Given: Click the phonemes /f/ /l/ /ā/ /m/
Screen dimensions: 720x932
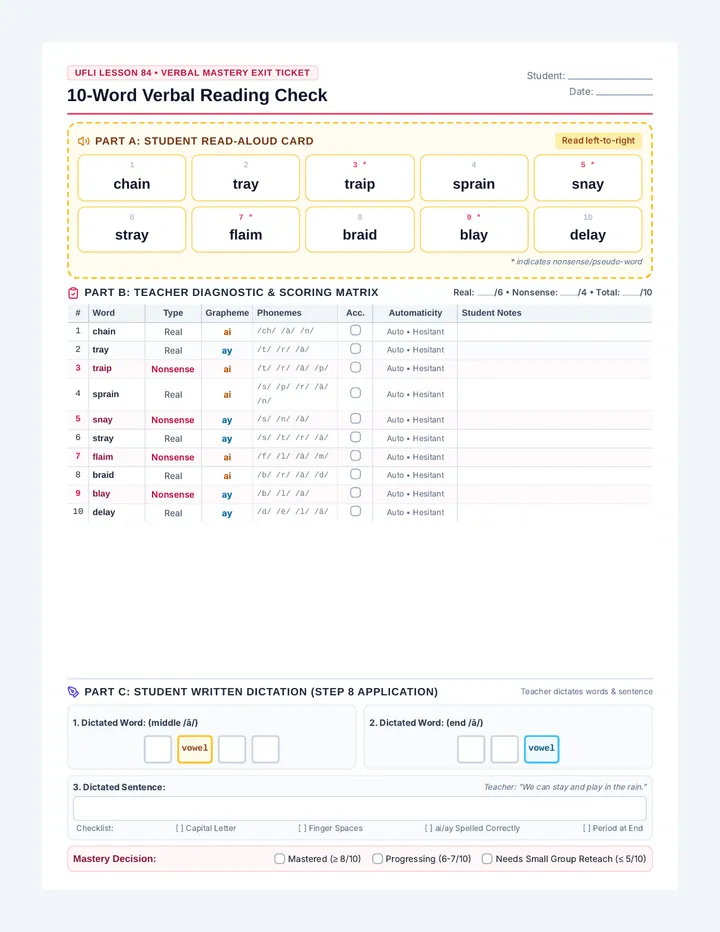Looking at the screenshot, I should (293, 456).
